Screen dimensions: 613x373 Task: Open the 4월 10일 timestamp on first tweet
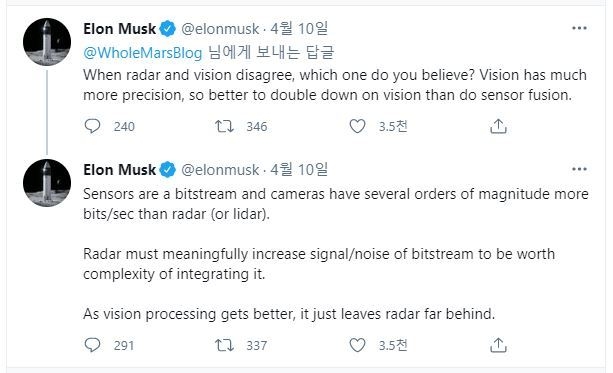pyautogui.click(x=299, y=29)
